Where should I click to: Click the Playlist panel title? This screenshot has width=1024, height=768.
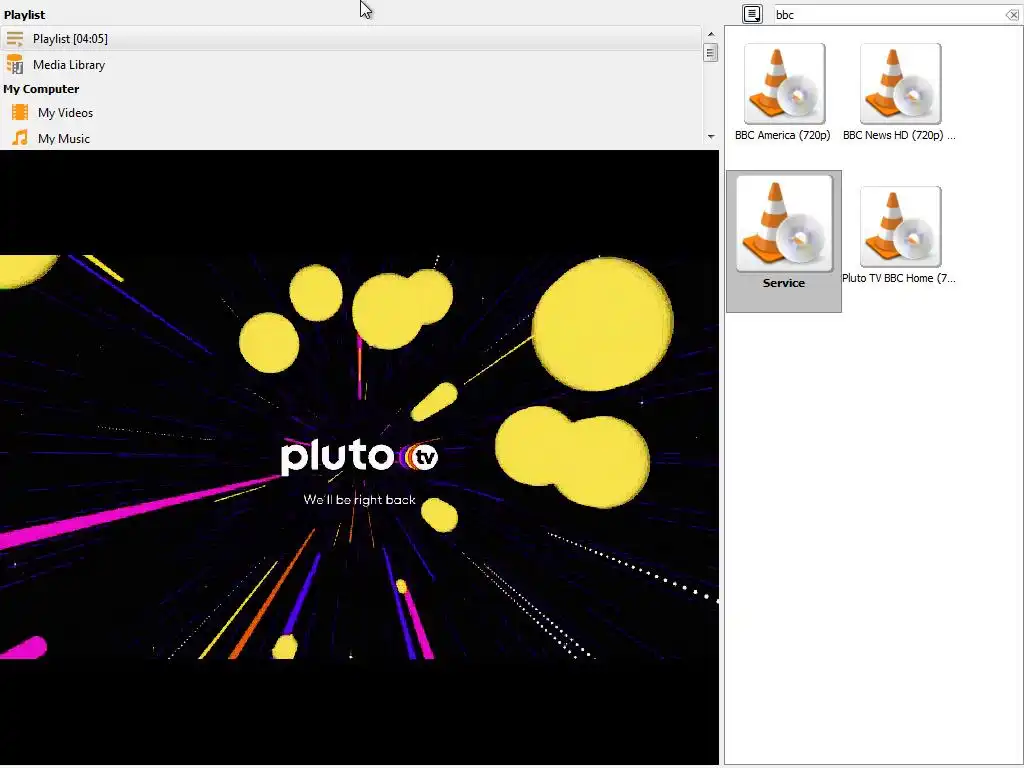coord(25,14)
